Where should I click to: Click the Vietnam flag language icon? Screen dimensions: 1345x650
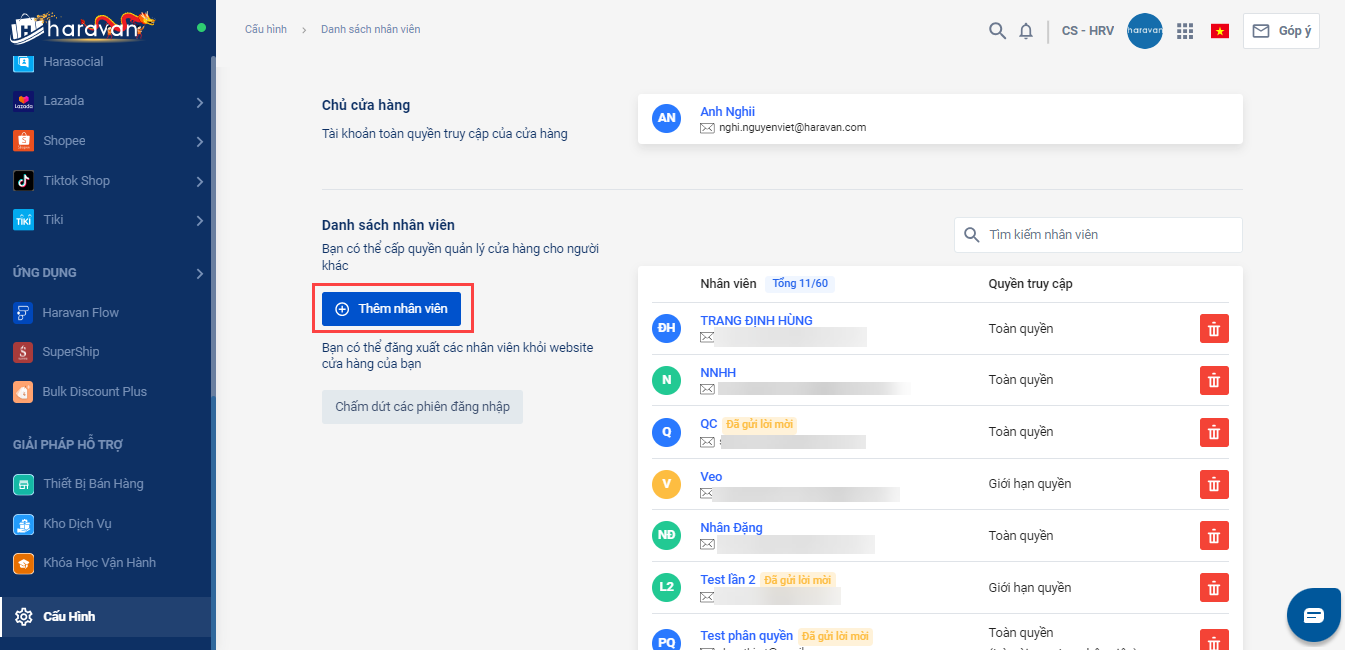pyautogui.click(x=1220, y=31)
